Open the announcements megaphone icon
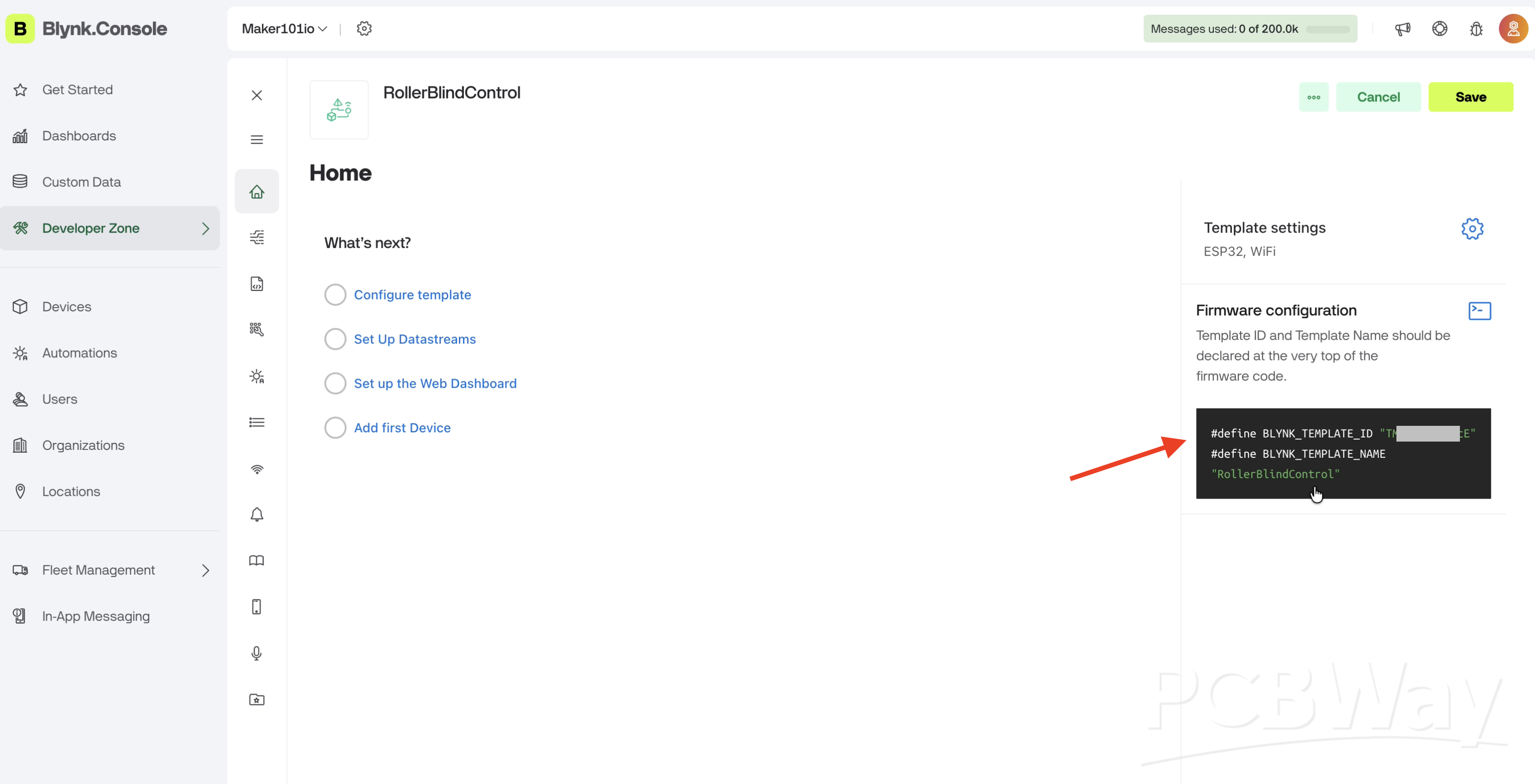 [x=1402, y=29]
